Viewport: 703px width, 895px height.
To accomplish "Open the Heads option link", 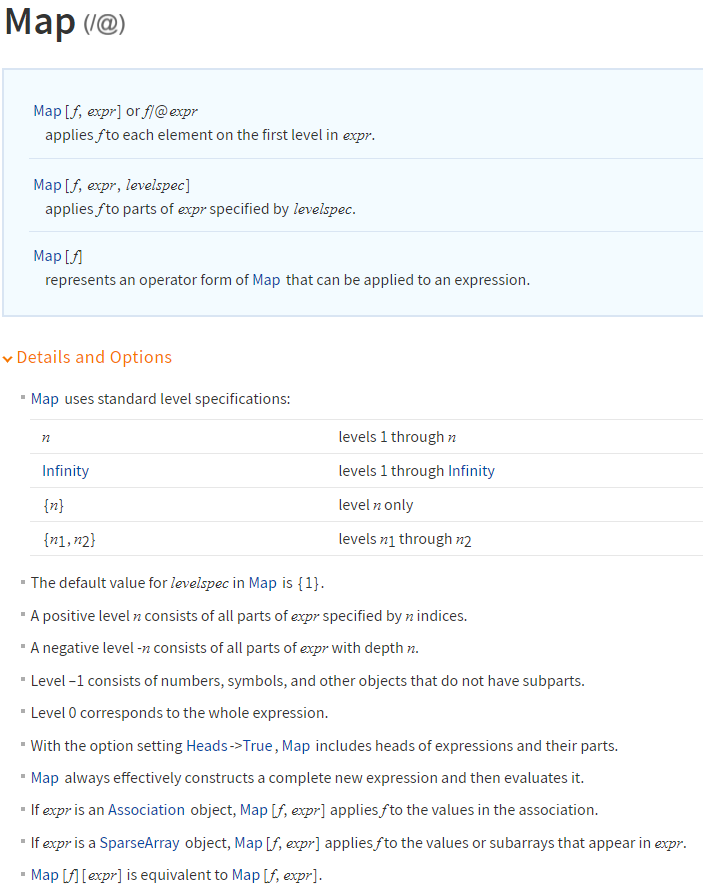I will click(207, 746).
